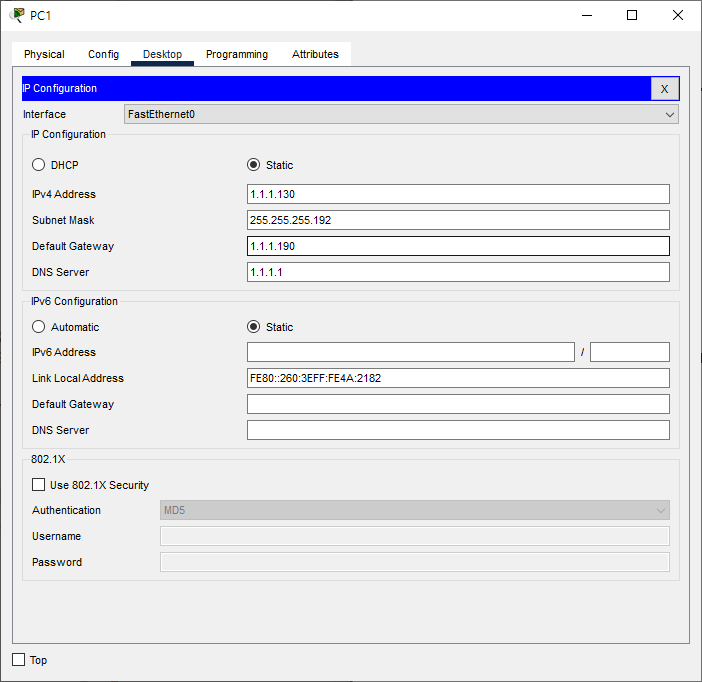
Task: Maximize the PC1 window
Action: [632, 15]
